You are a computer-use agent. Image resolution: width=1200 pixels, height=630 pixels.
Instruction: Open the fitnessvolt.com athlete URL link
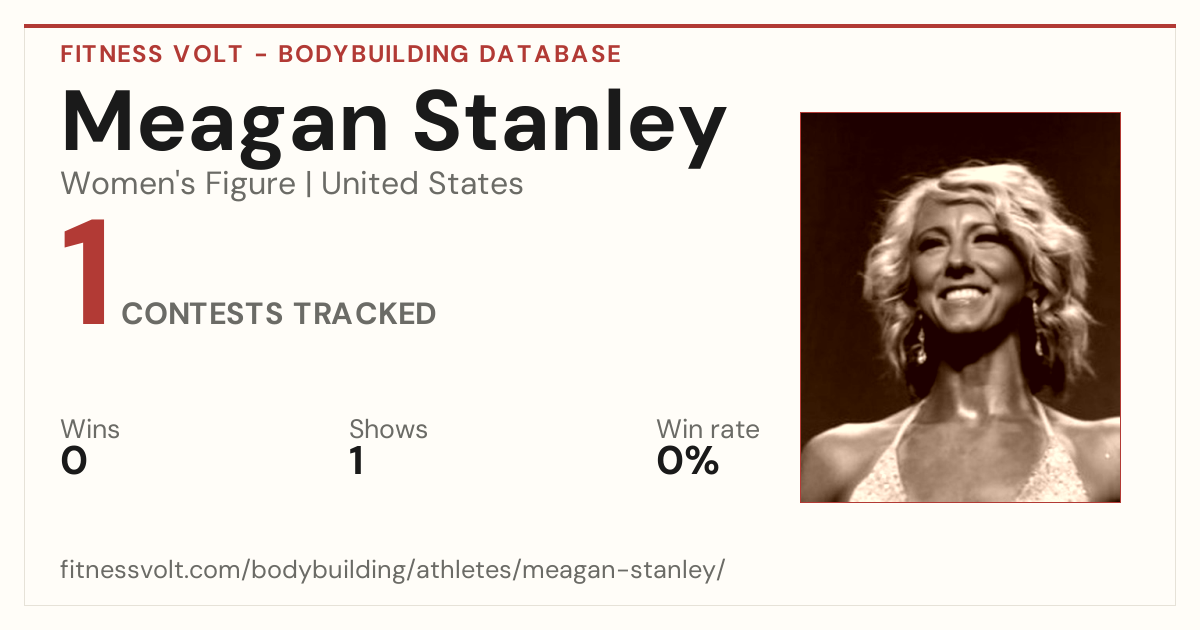[x=393, y=570]
